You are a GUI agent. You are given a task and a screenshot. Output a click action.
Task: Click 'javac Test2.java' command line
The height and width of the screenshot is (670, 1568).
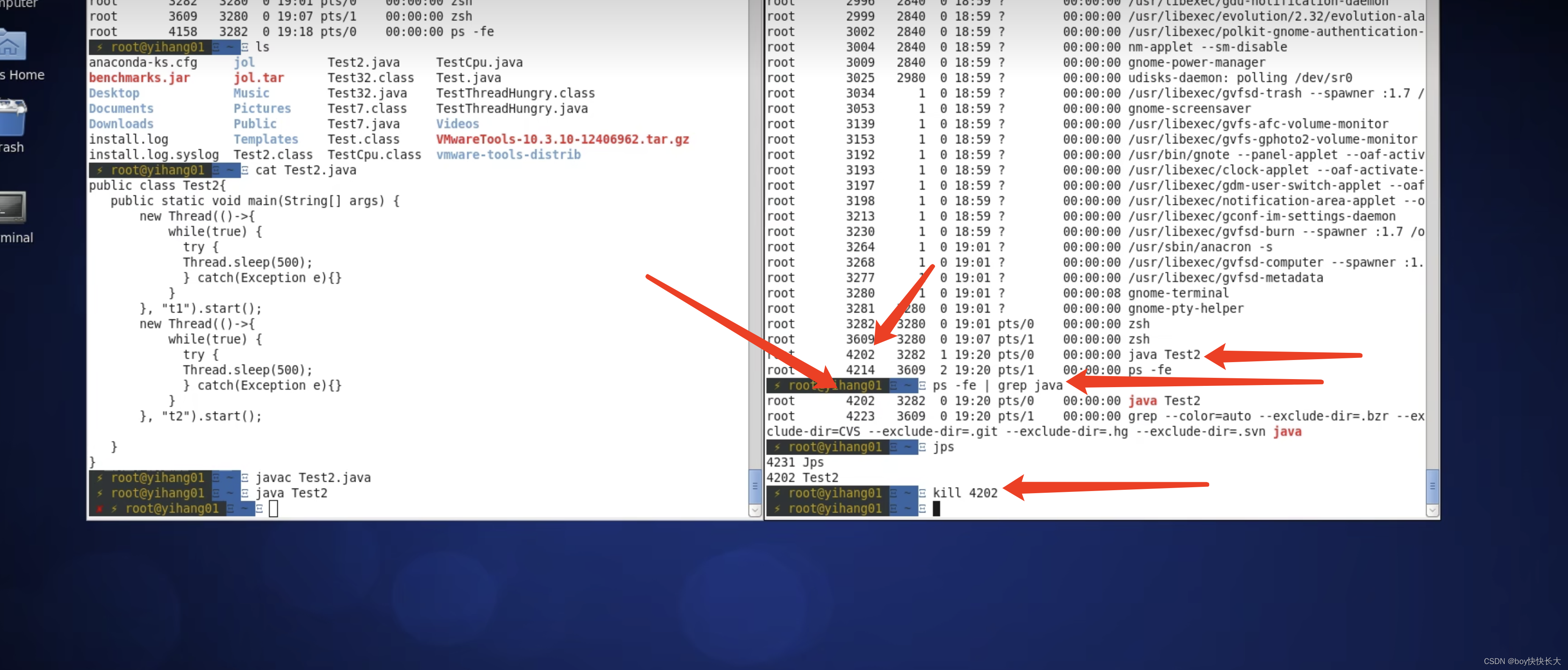(313, 478)
